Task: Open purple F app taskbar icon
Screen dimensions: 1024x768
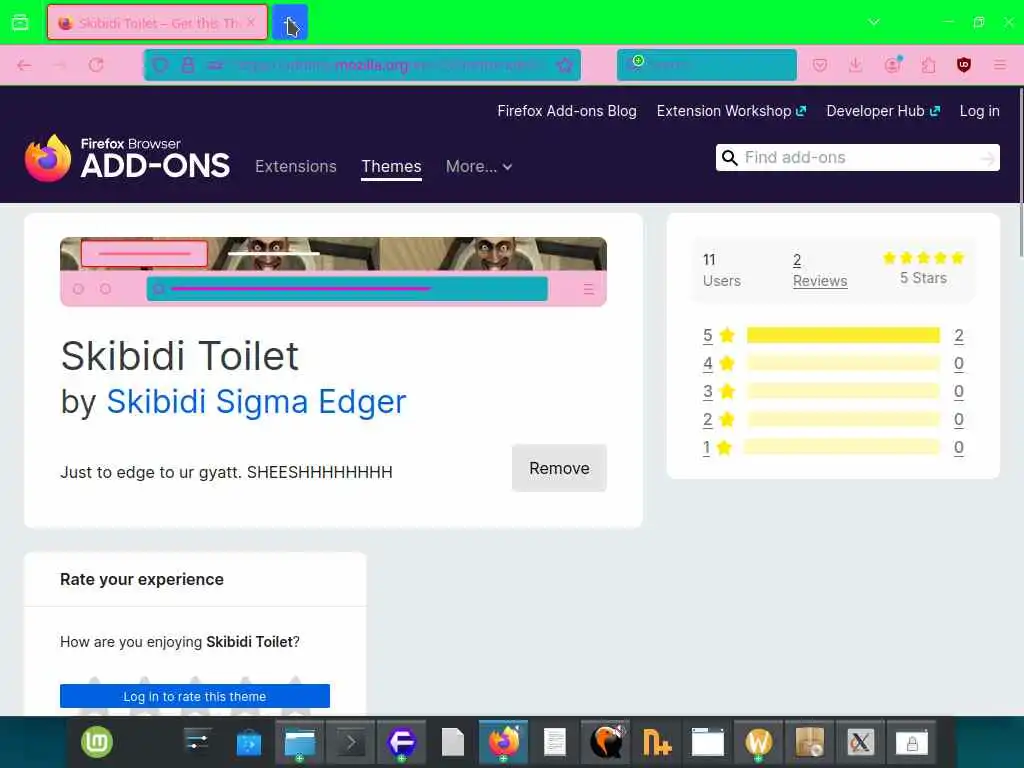Action: pos(402,743)
